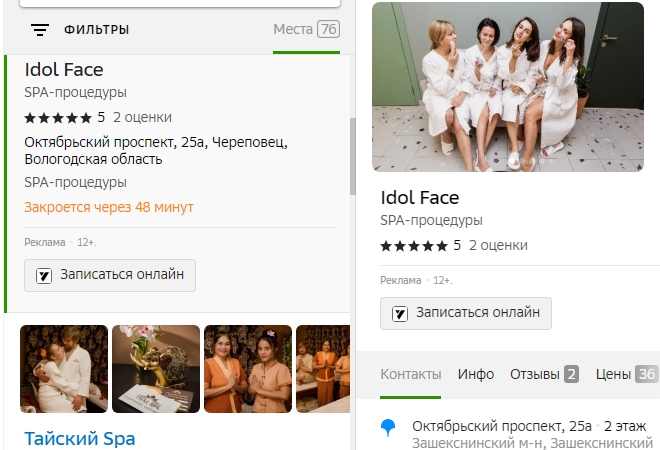Click star rating in left Idol Face listing

point(58,117)
